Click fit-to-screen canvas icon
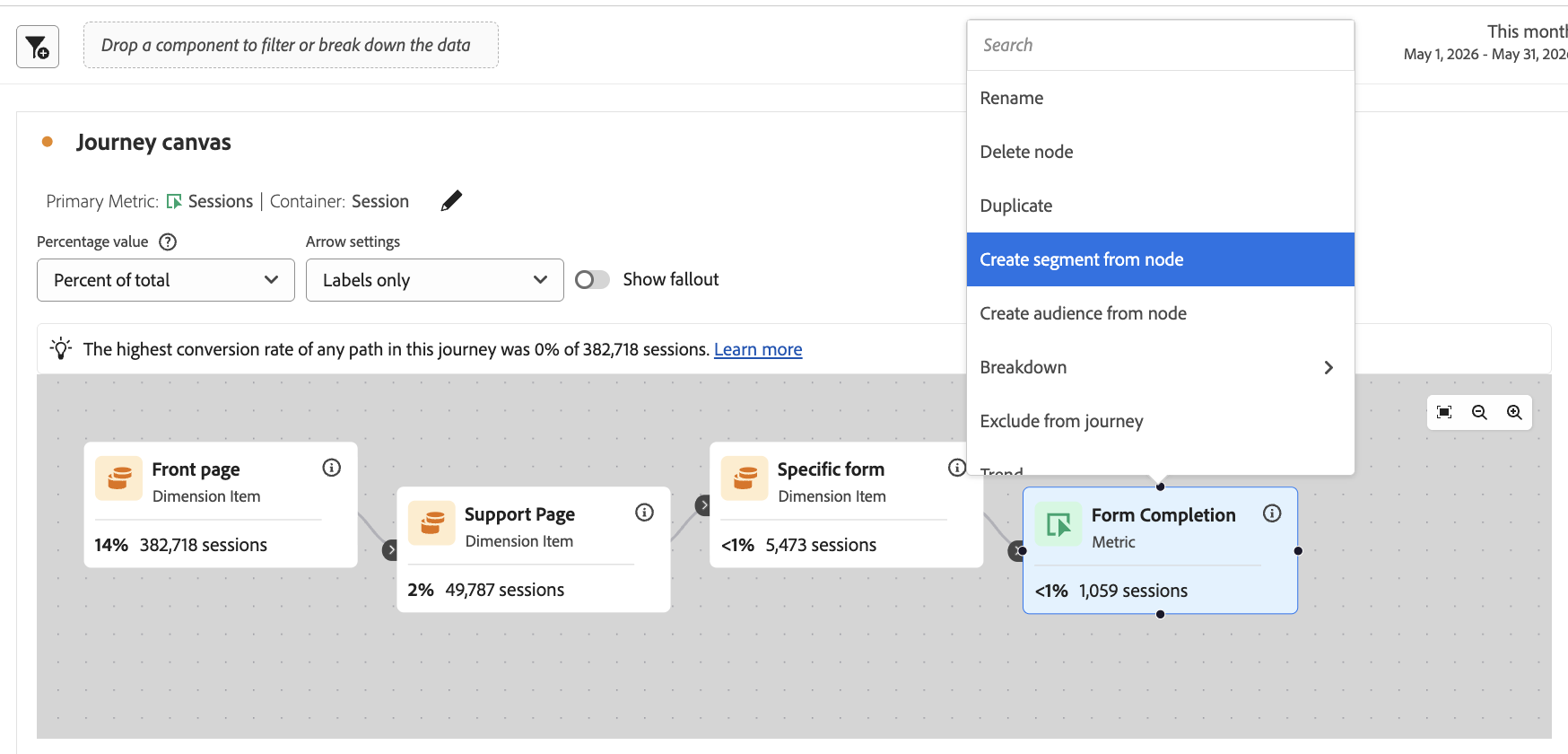 (1444, 412)
